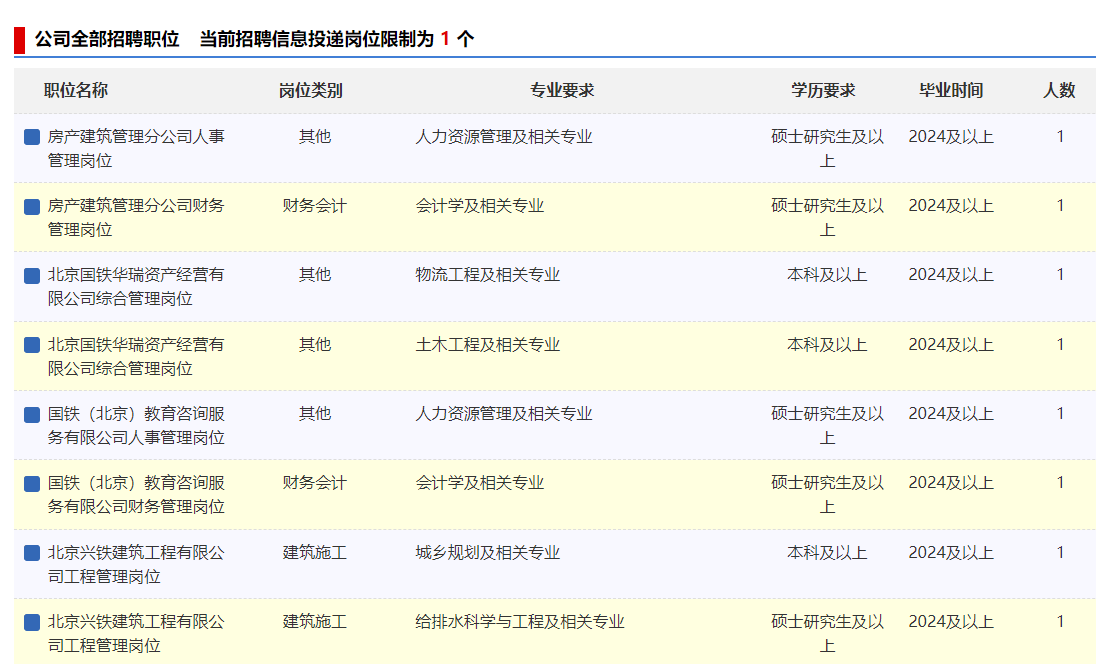This screenshot has height=664, width=1096.
Task: Select 其他 category in the 土木工程 row
Action: click(x=315, y=345)
